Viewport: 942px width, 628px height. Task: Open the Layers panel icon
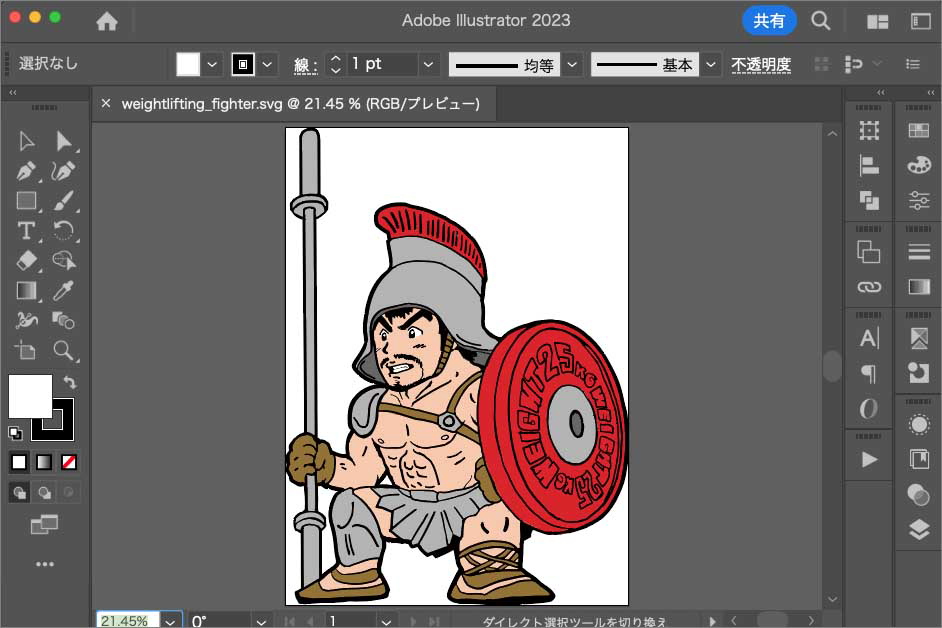[x=918, y=530]
